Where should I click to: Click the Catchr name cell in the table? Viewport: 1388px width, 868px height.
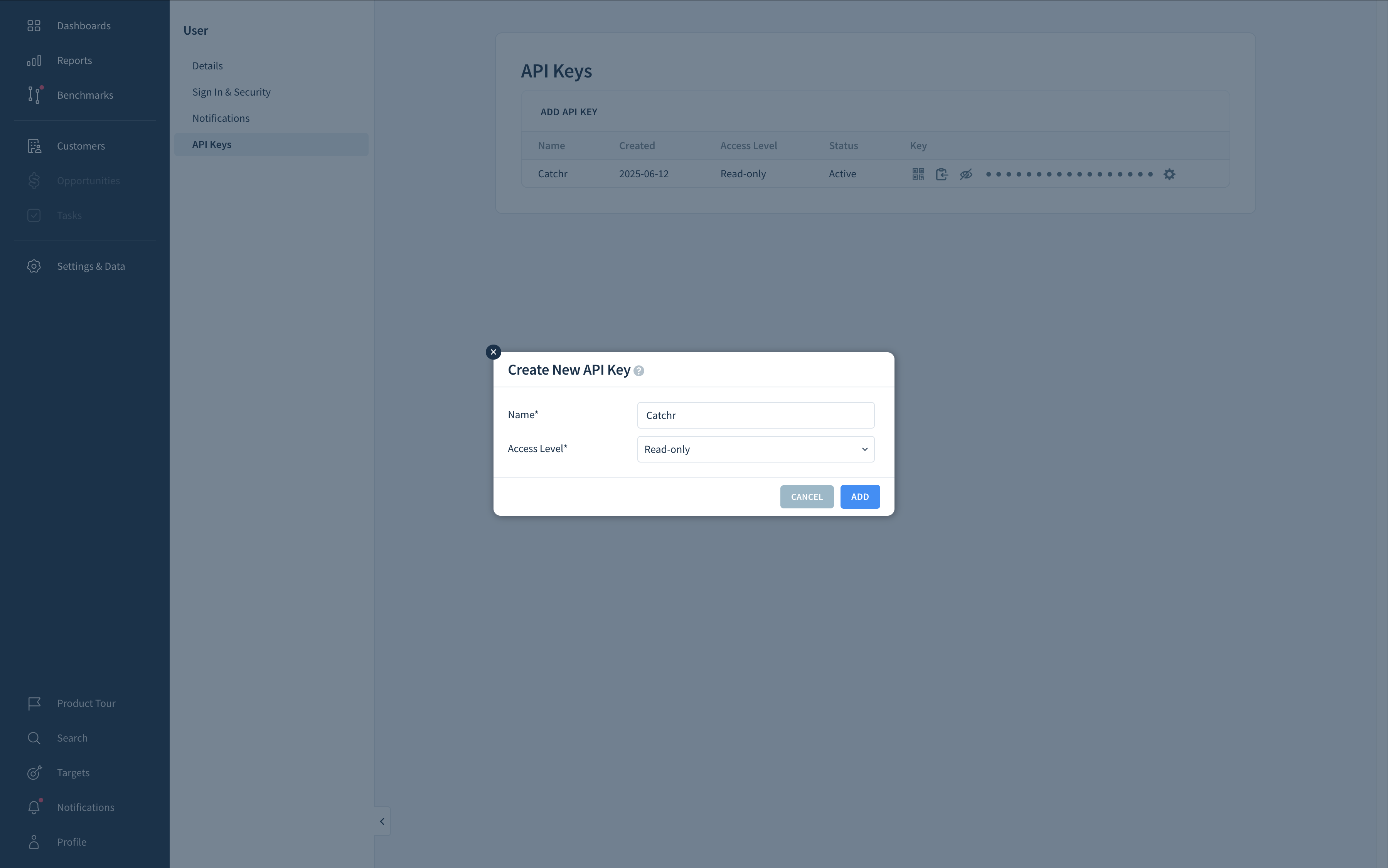click(x=553, y=174)
